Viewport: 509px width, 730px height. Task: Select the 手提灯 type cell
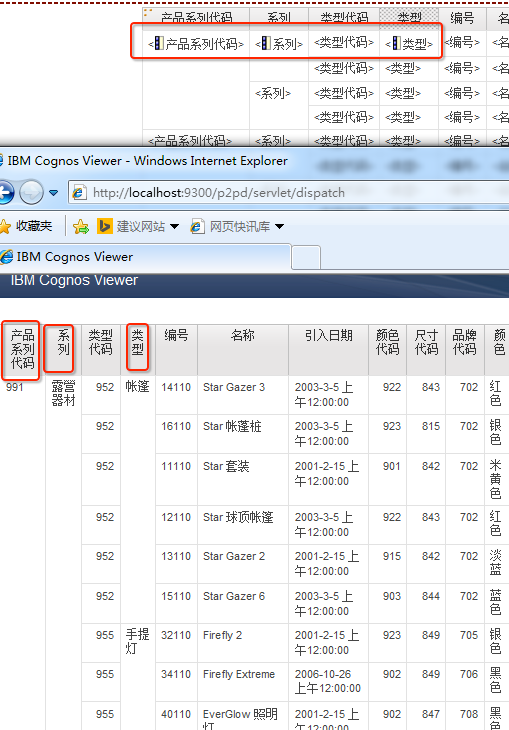[137, 642]
